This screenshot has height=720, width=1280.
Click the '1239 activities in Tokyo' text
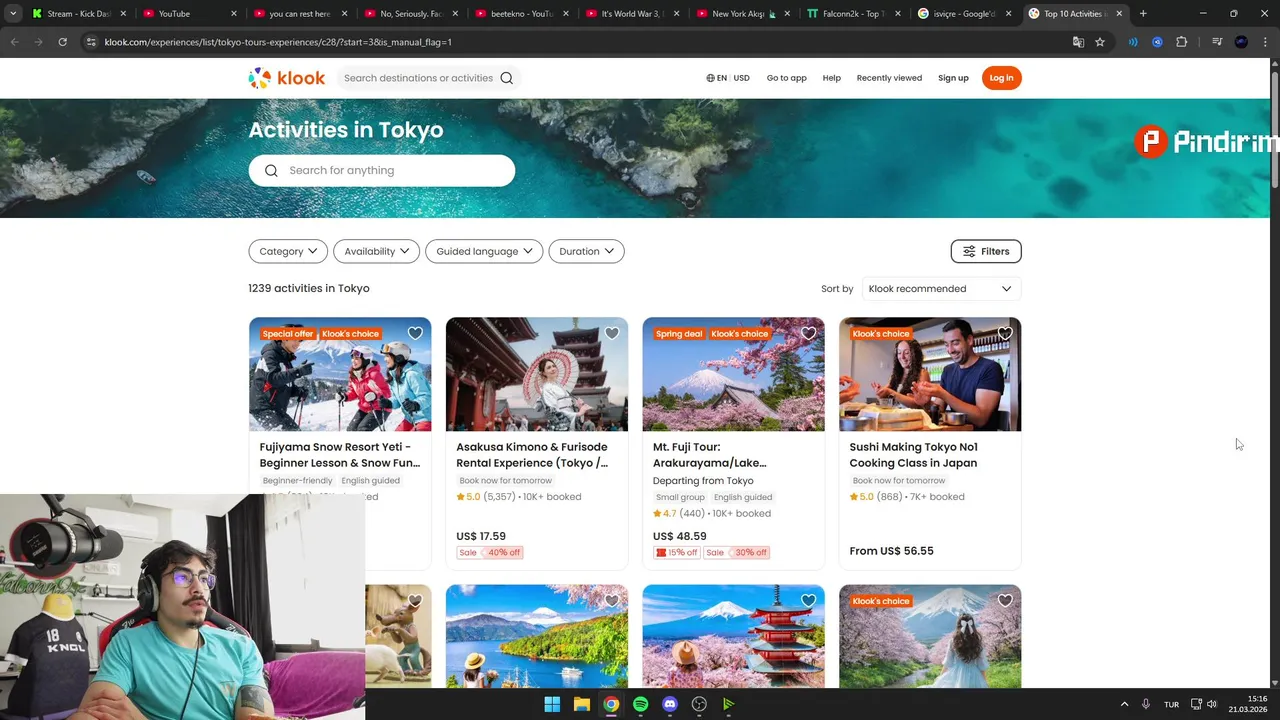309,288
